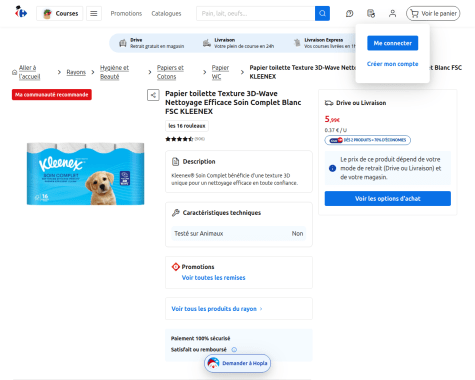Click the Description document icon
Screen dimensions: 475x380
pyautogui.click(x=175, y=162)
